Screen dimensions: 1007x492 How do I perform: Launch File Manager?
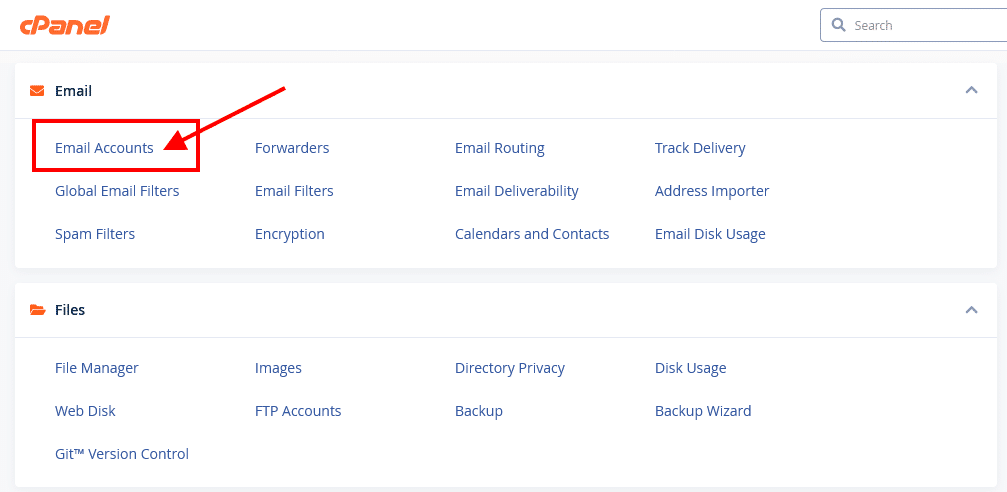point(97,368)
